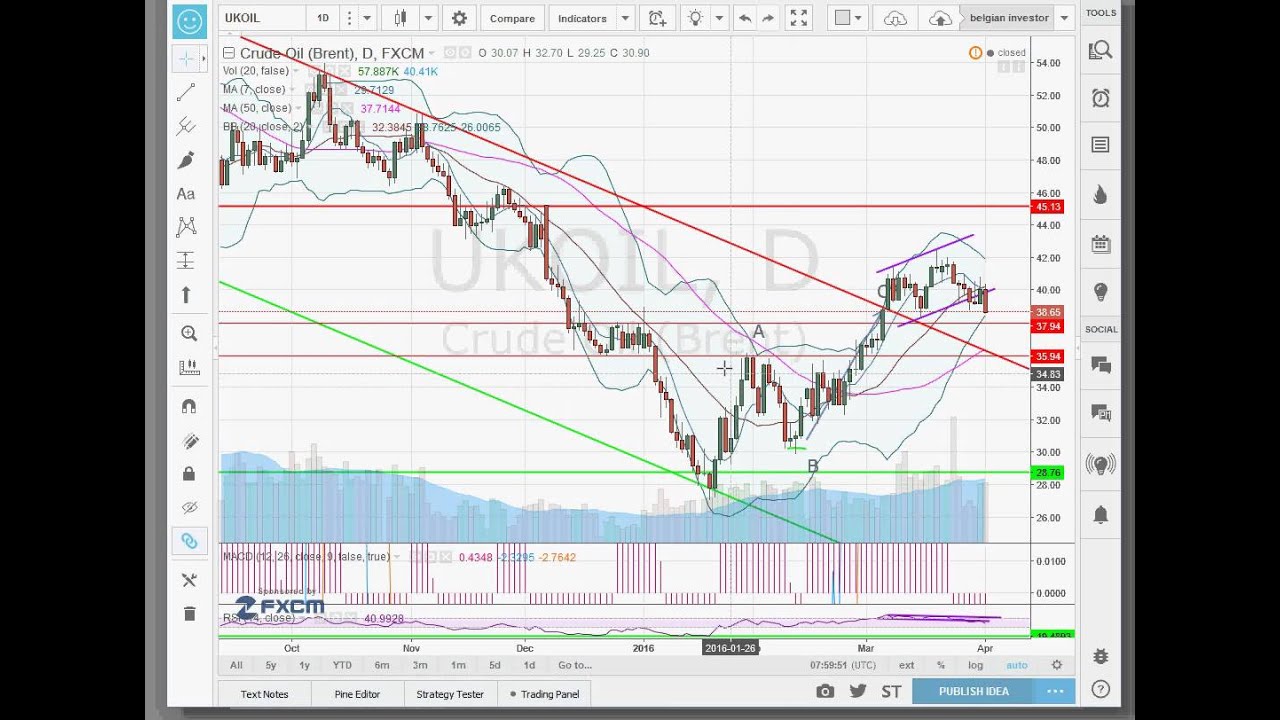Select the measure ruler tool

188,367
